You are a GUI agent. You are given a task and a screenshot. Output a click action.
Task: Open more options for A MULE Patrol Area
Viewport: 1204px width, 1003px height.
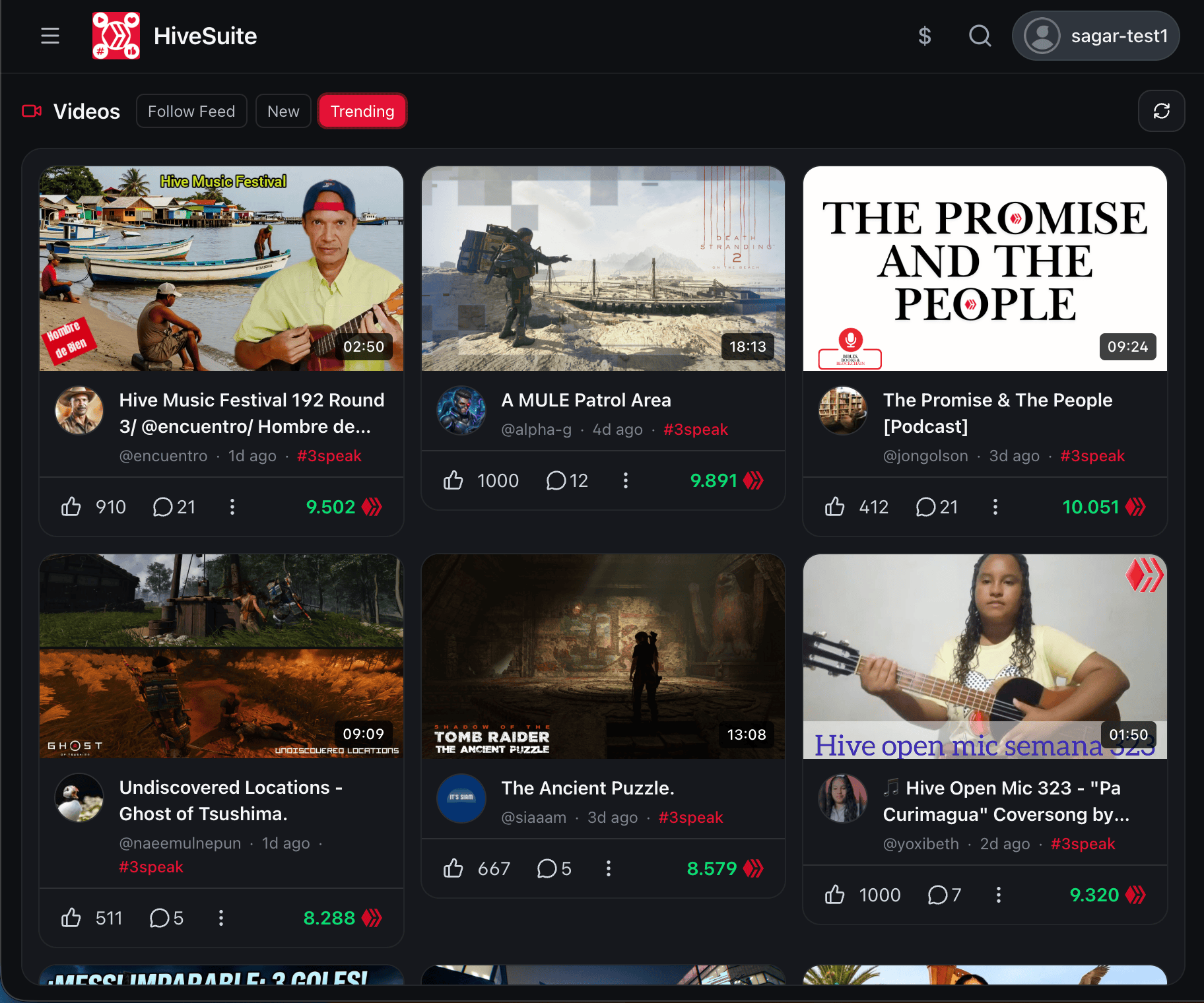point(626,480)
